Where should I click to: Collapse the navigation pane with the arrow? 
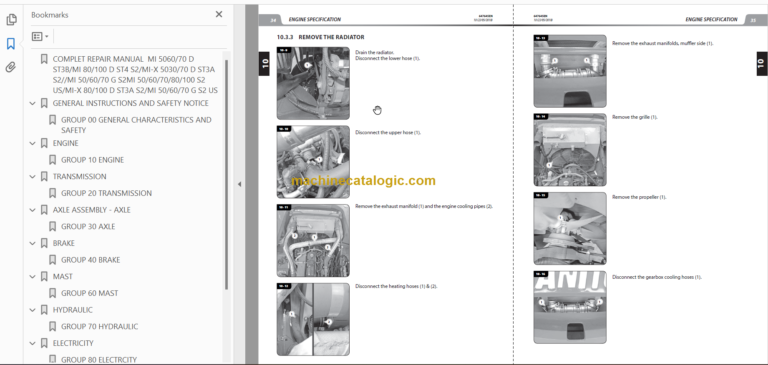[239, 184]
